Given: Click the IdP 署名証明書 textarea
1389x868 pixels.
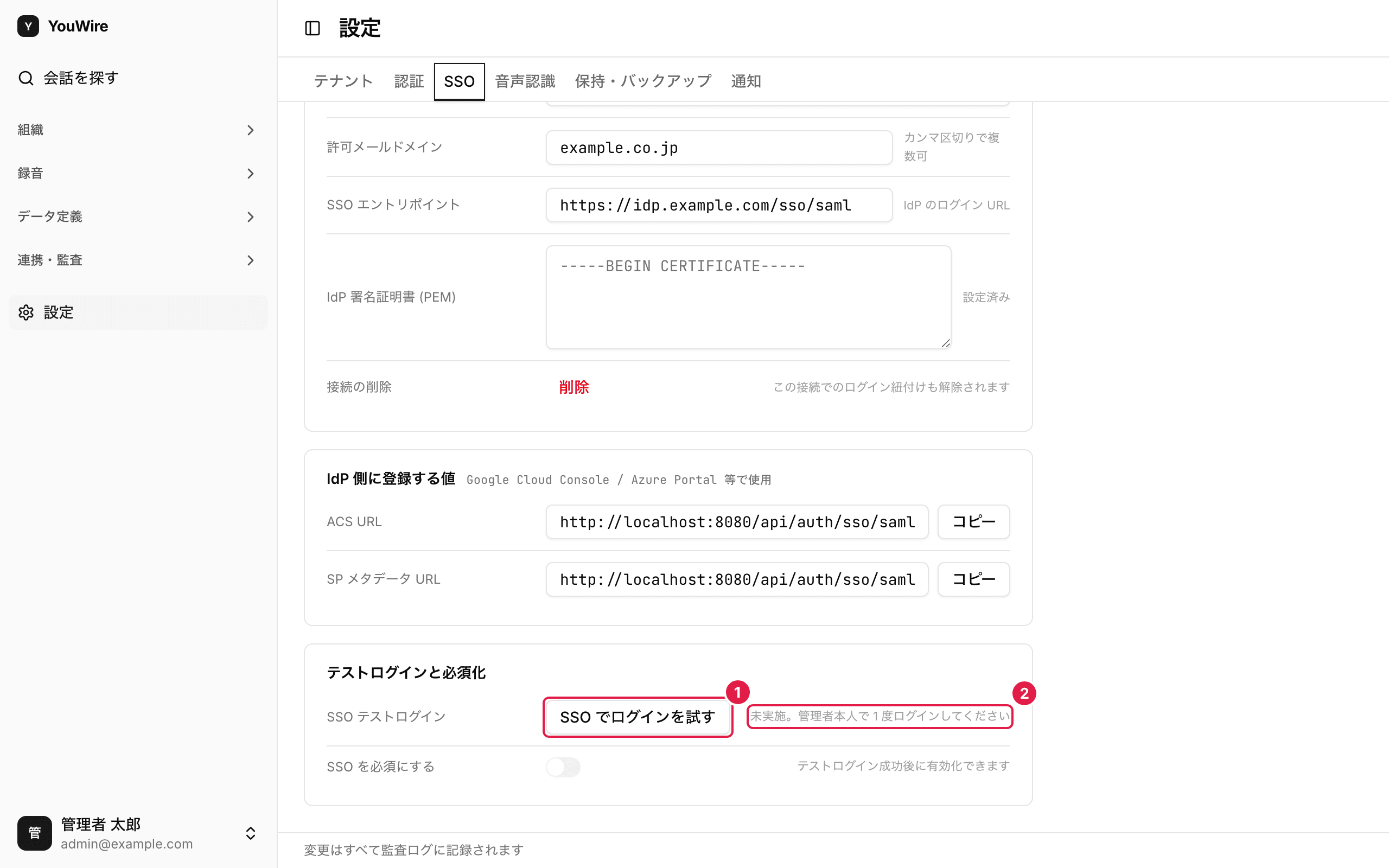Looking at the screenshot, I should [x=748, y=297].
